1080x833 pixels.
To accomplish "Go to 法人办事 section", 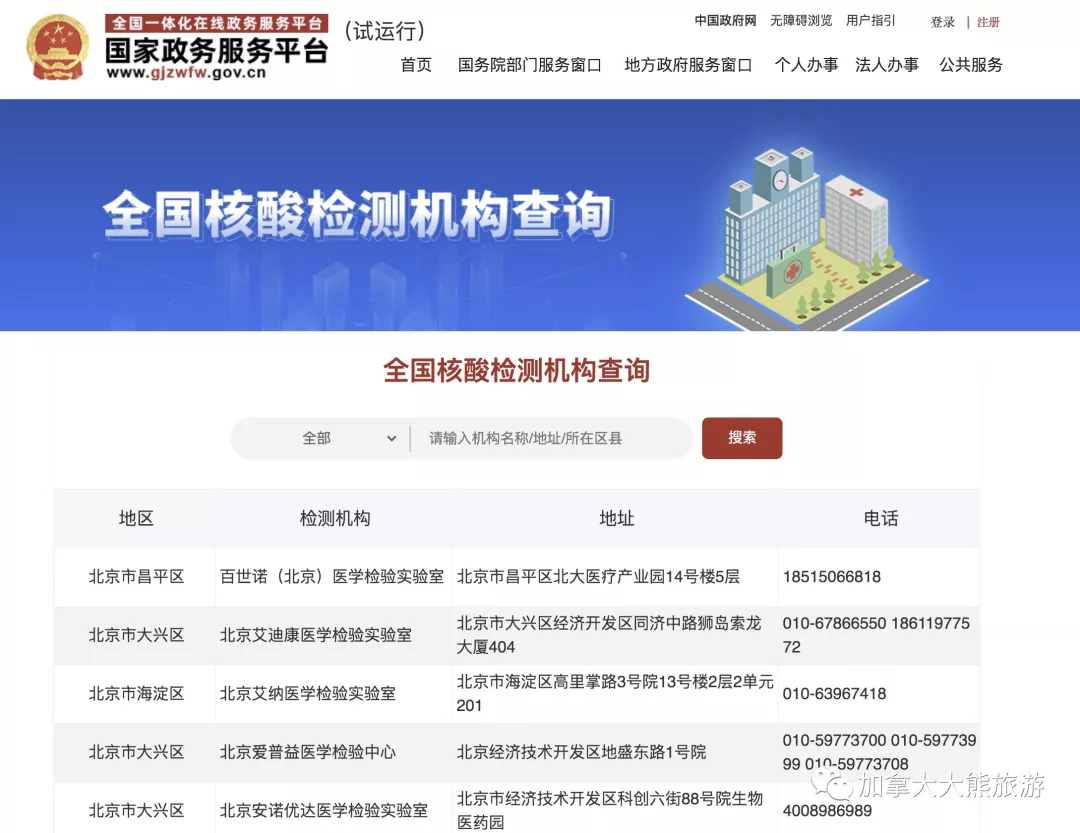I will (x=886, y=65).
